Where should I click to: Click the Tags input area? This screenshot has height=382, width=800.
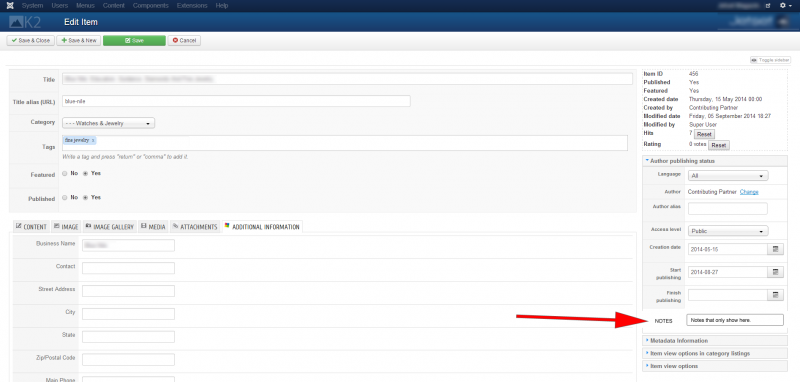tap(345, 143)
